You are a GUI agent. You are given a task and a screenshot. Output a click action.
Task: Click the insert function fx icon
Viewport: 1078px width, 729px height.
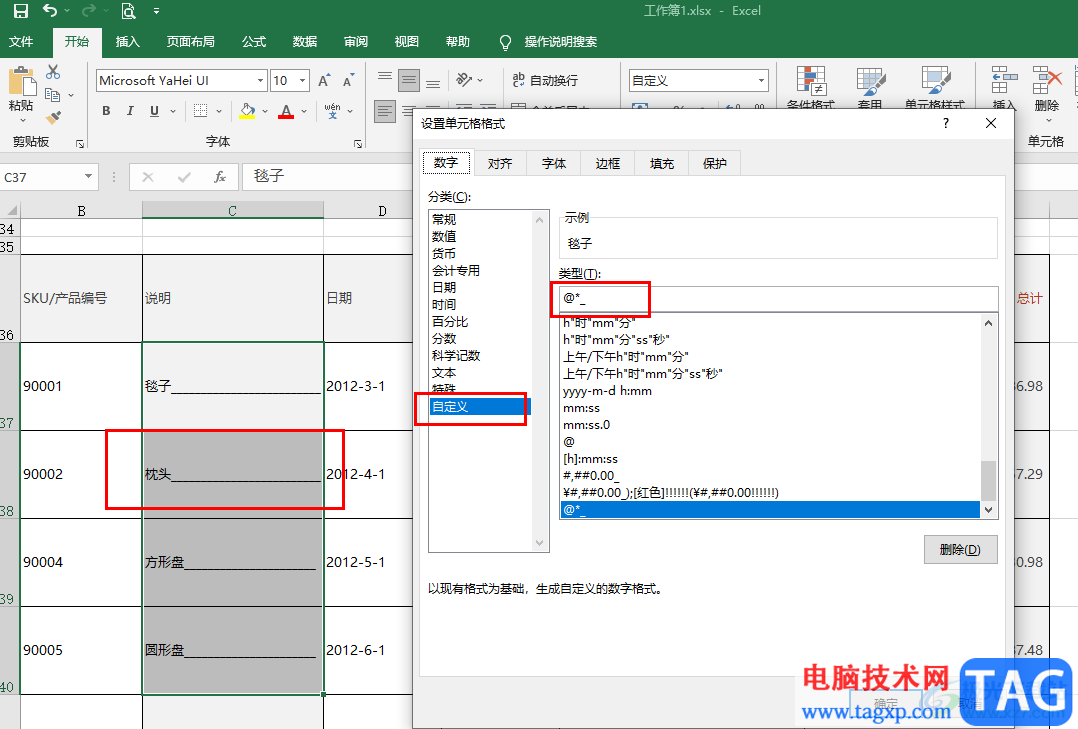(220, 177)
